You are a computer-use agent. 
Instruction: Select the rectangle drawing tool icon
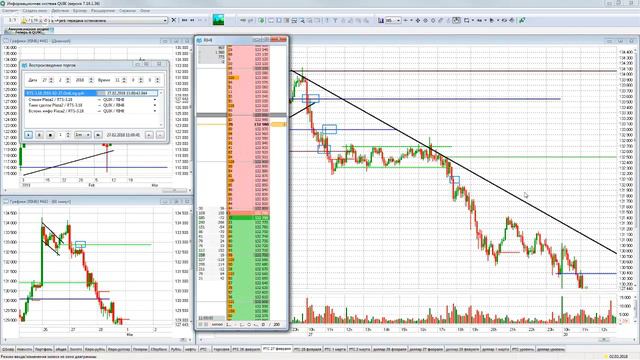[467, 20]
